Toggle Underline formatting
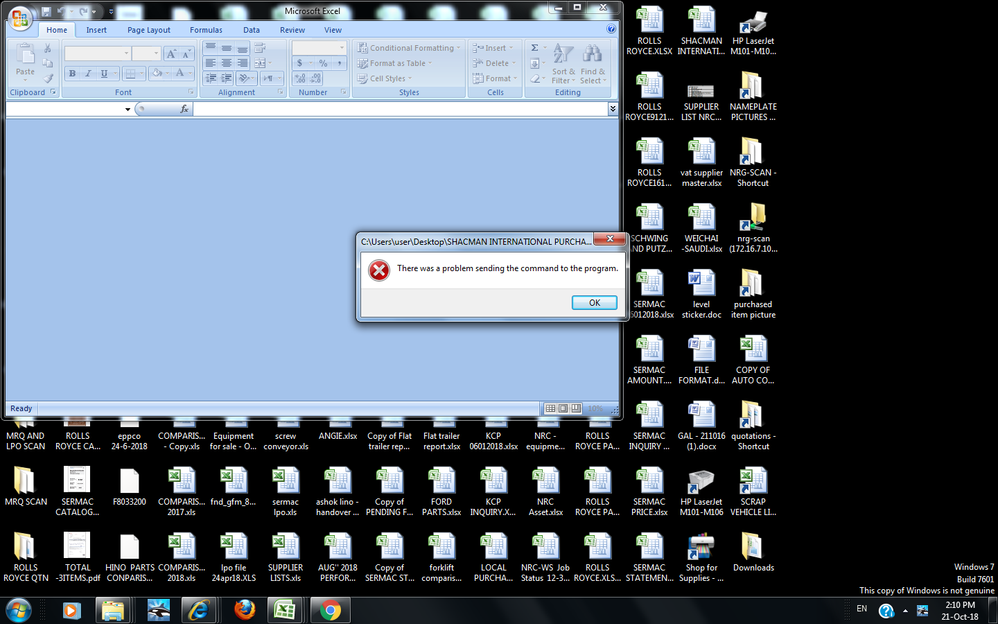Viewport: 998px width, 624px height. pyautogui.click(x=104, y=73)
